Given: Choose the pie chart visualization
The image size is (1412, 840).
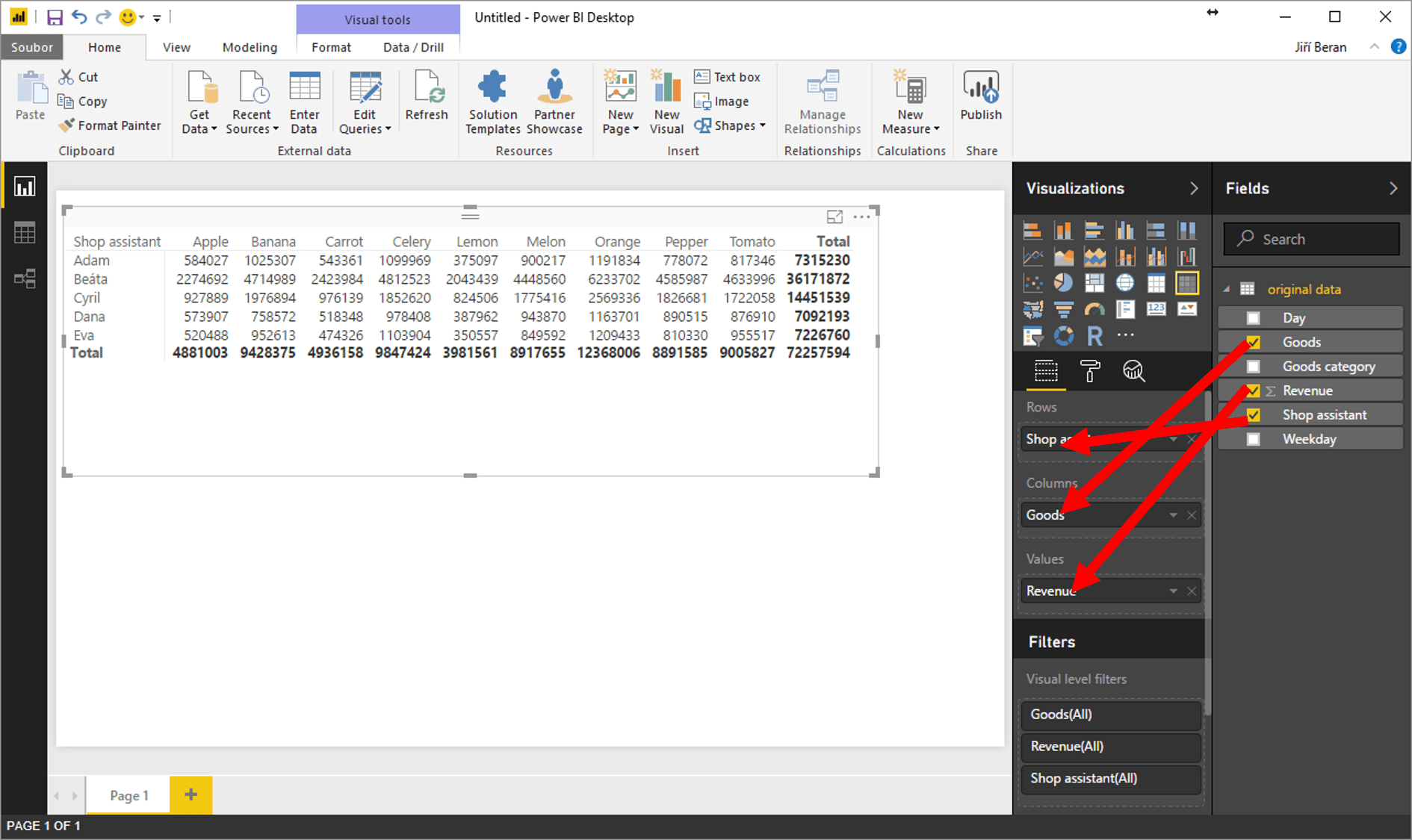Looking at the screenshot, I should tap(1063, 284).
